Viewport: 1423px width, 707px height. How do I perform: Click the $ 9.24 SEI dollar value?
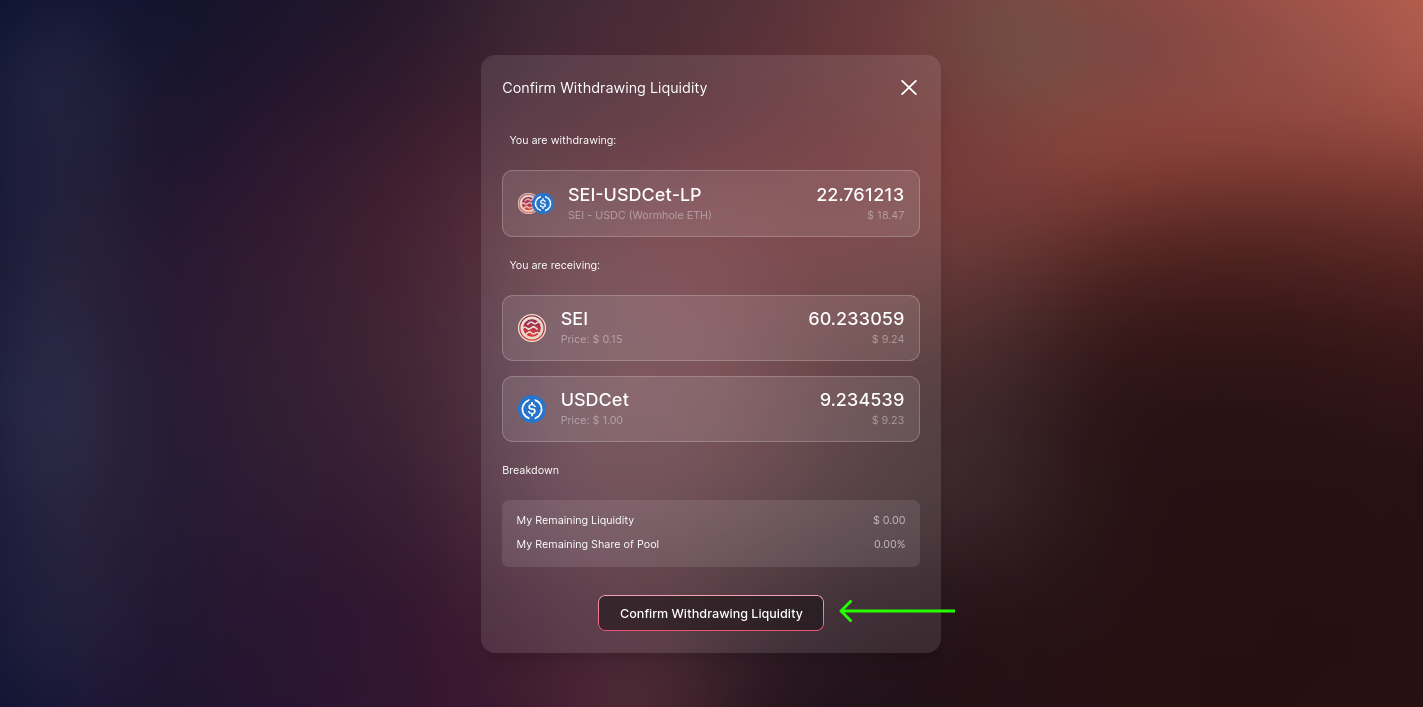(x=887, y=339)
